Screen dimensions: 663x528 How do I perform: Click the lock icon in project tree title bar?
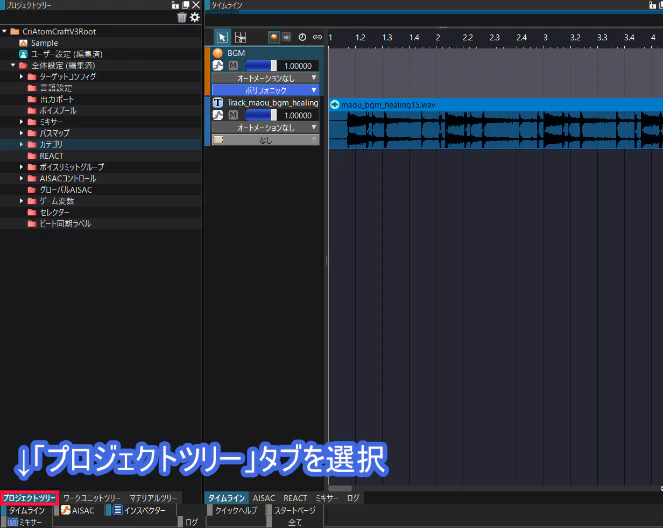click(175, 5)
